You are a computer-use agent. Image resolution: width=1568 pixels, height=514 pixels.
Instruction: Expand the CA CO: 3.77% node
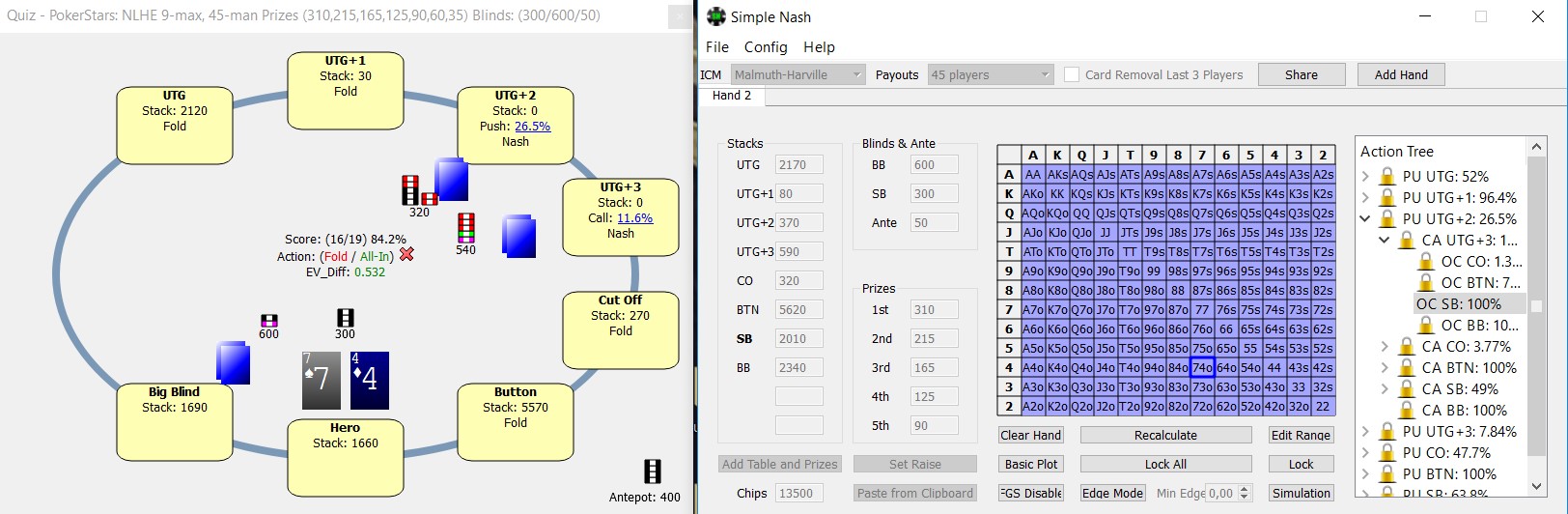click(1385, 346)
